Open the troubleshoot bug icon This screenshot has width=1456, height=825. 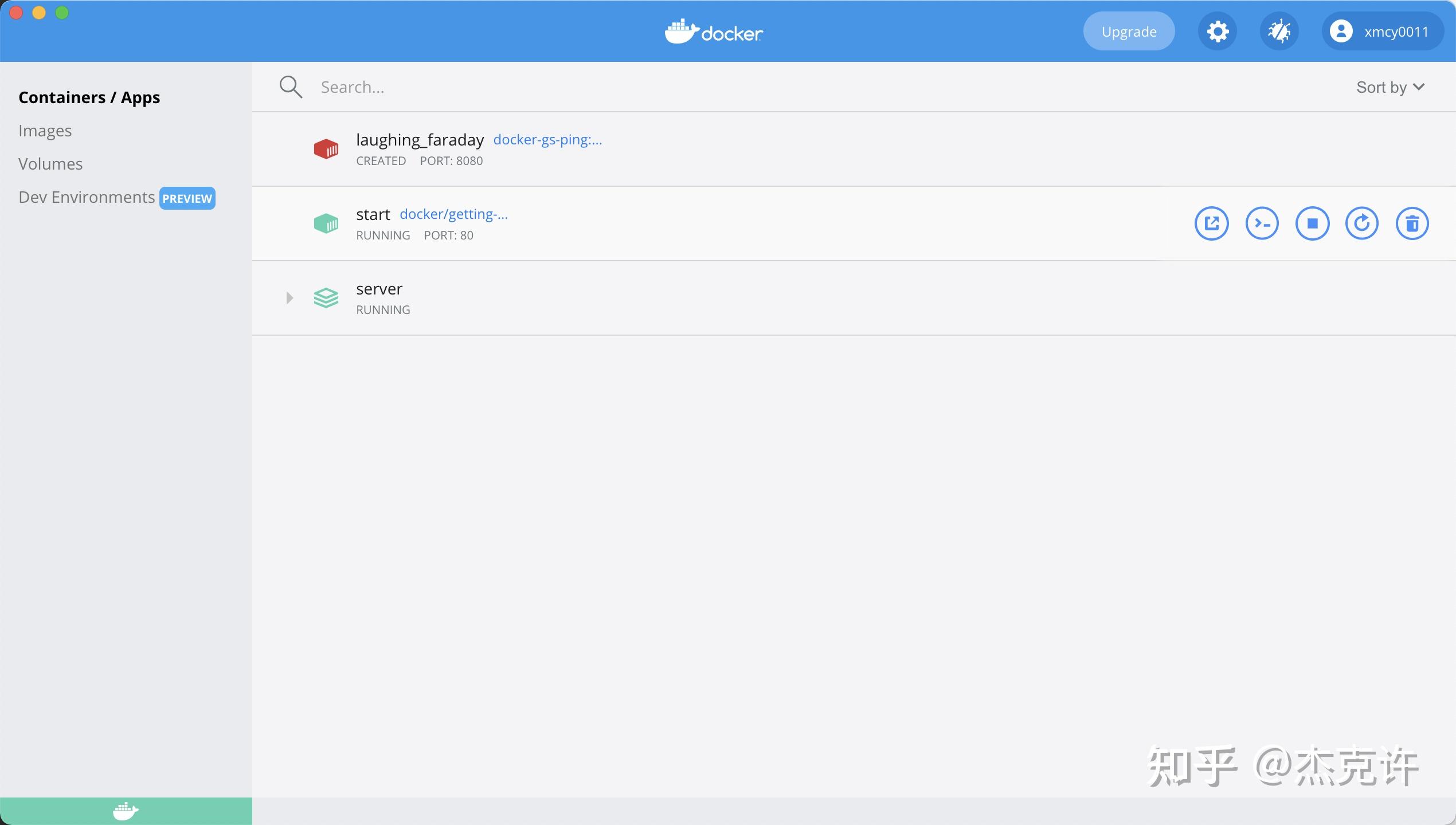1279,32
